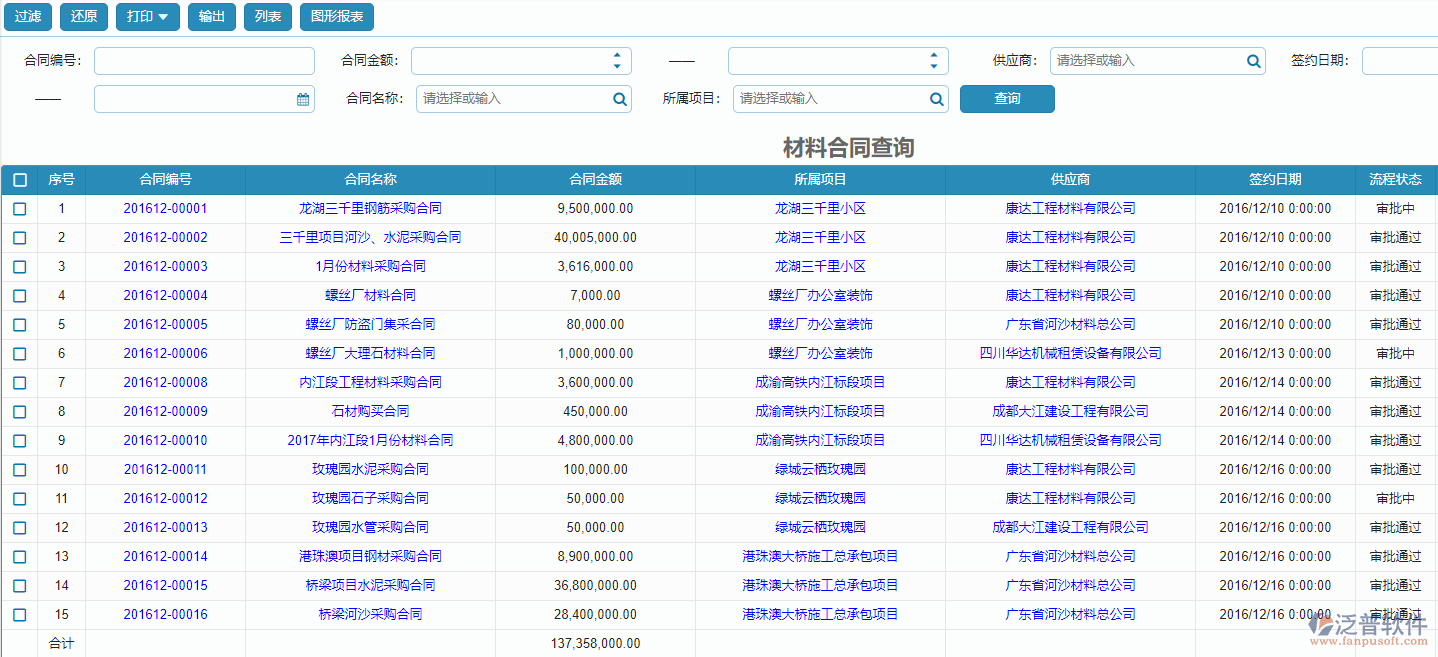
Task: Click the search icon beside 所属项目 field
Action: tap(936, 98)
